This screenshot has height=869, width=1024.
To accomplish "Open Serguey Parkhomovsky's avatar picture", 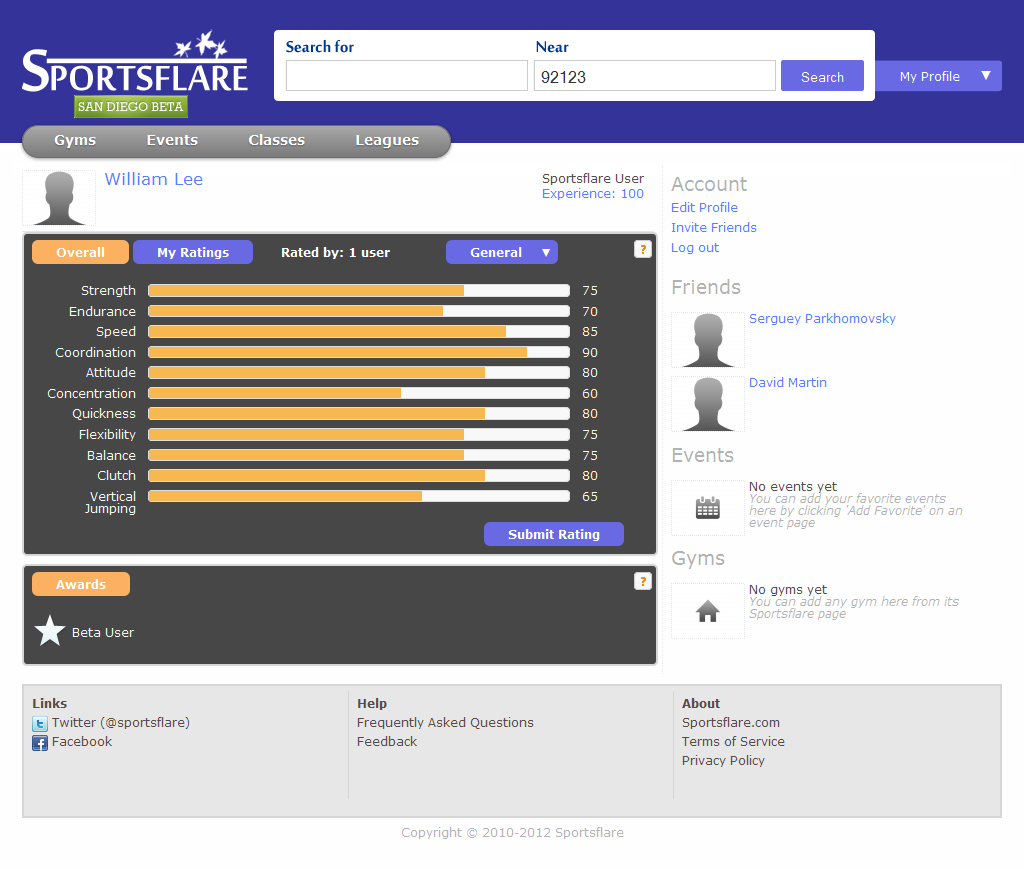I will point(708,340).
